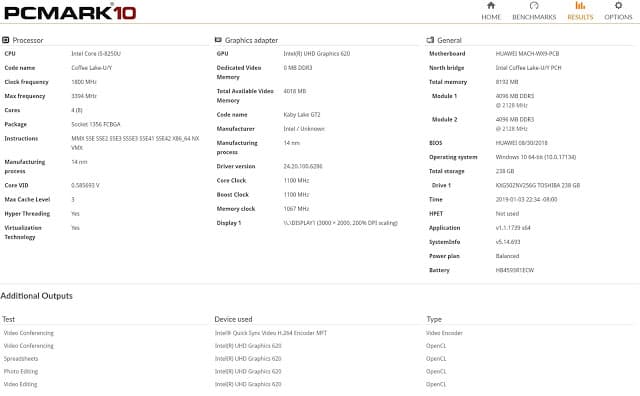Select the General section heading

(x=449, y=40)
